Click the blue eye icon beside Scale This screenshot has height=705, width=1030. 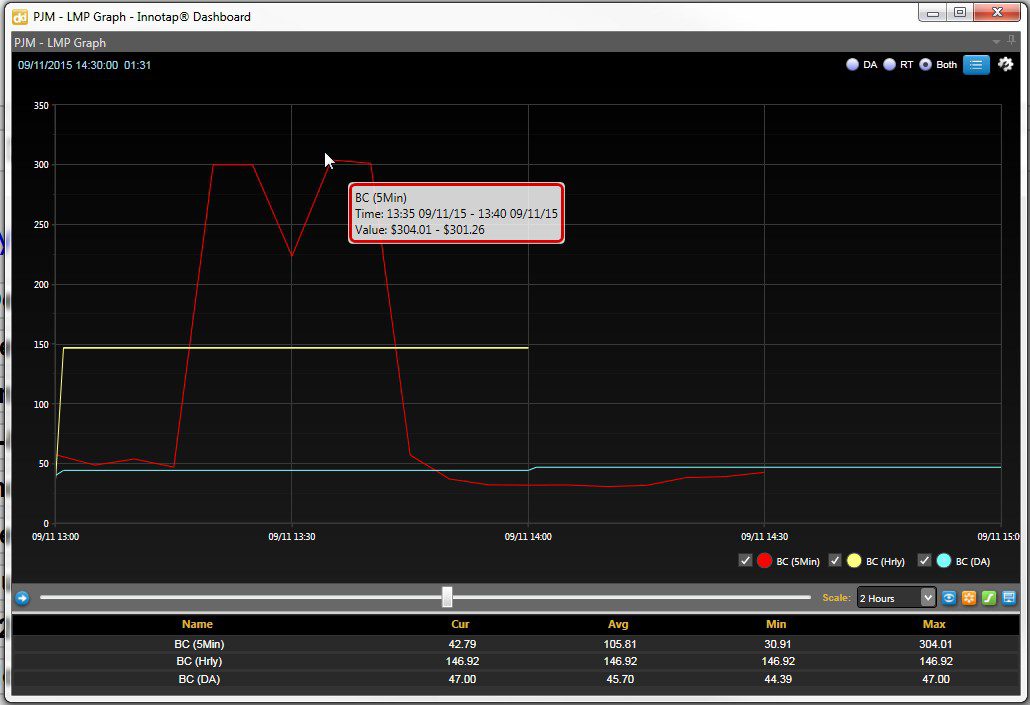click(x=949, y=598)
